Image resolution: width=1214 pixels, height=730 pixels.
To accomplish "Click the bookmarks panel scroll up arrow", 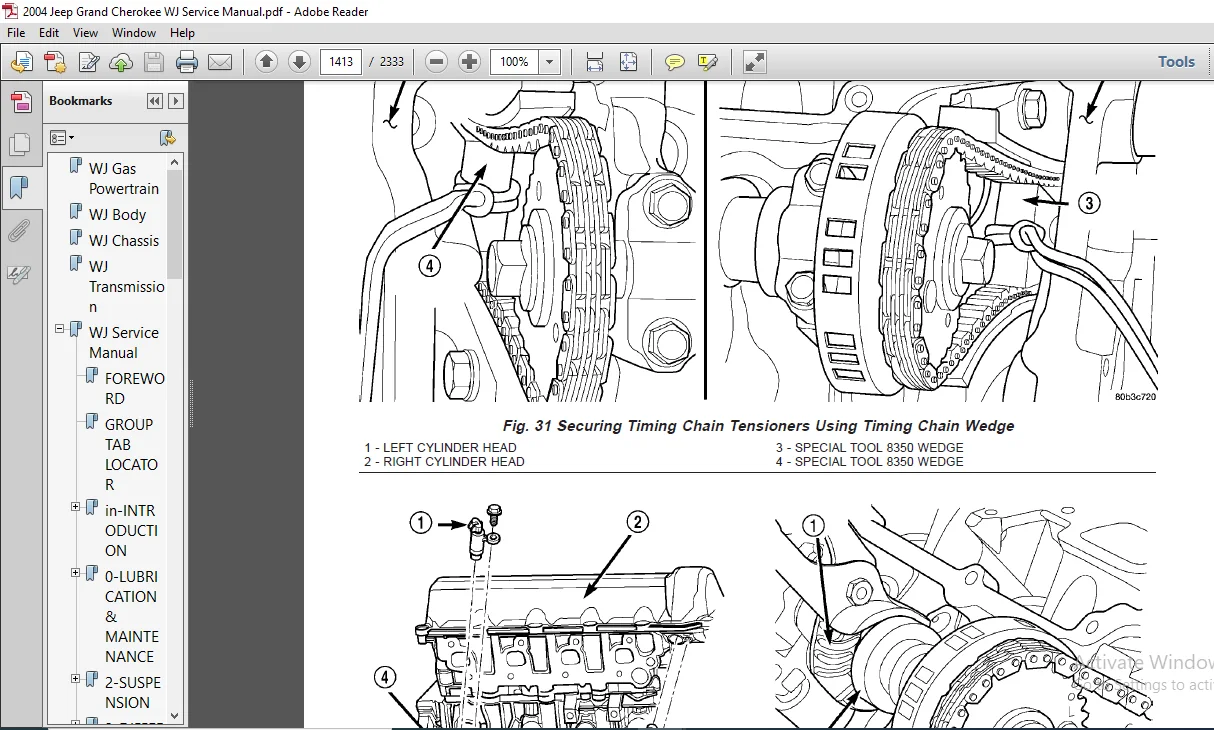I will (175, 162).
